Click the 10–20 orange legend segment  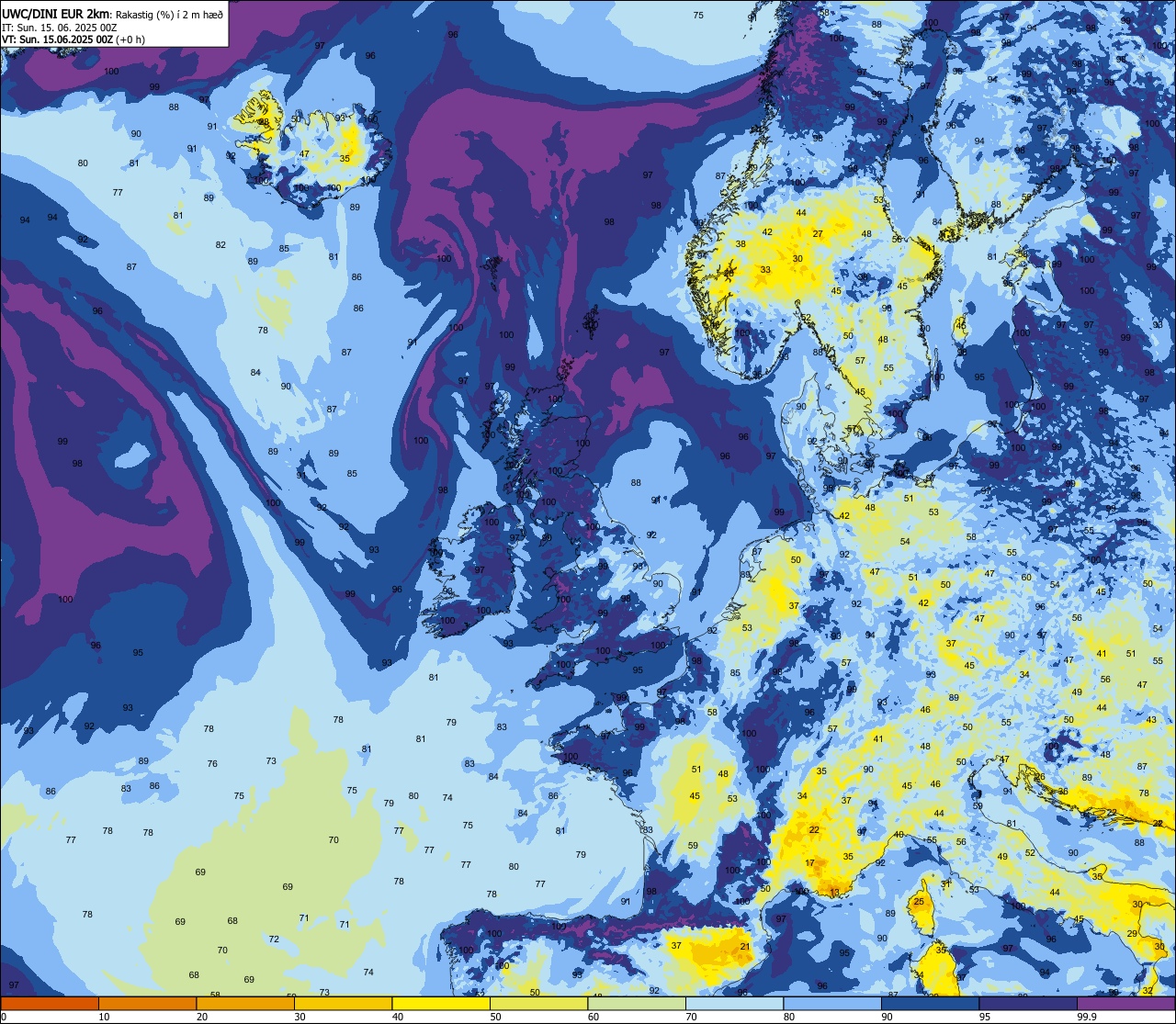pos(147,1003)
